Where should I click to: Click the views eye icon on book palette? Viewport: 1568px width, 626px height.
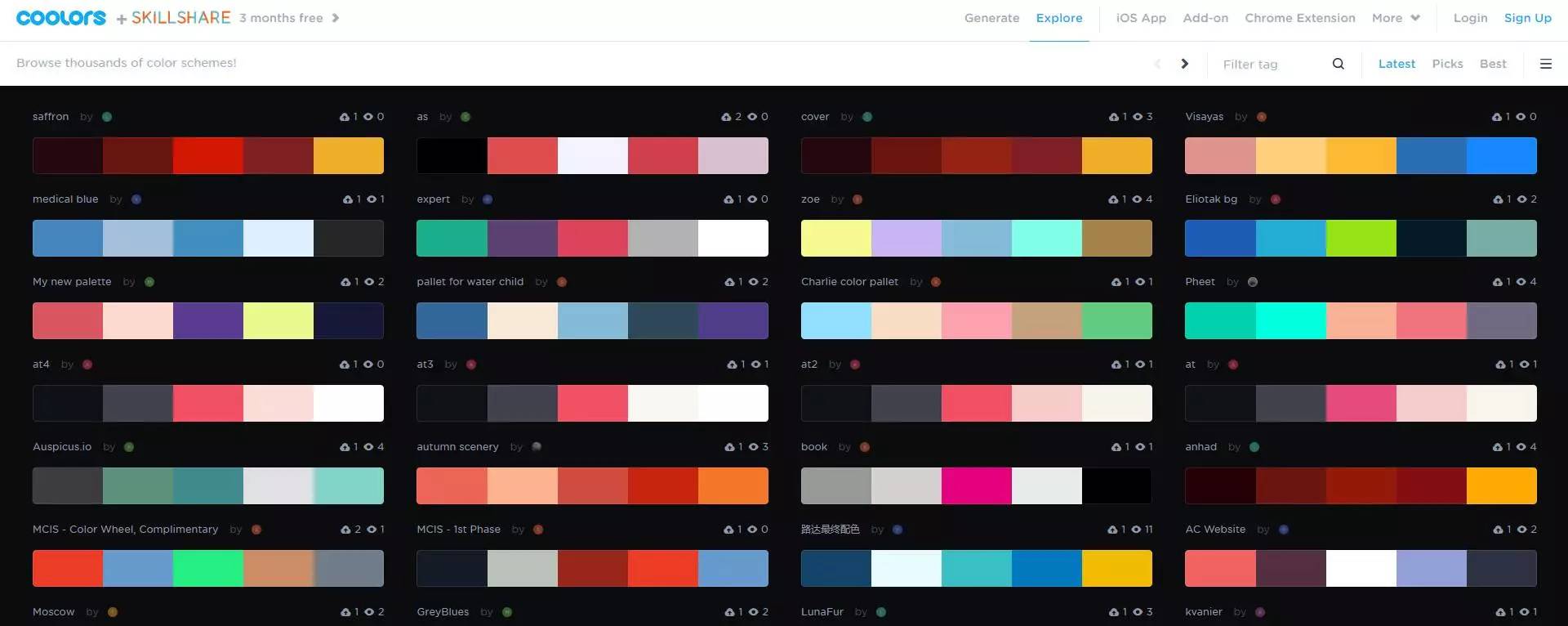1139,447
